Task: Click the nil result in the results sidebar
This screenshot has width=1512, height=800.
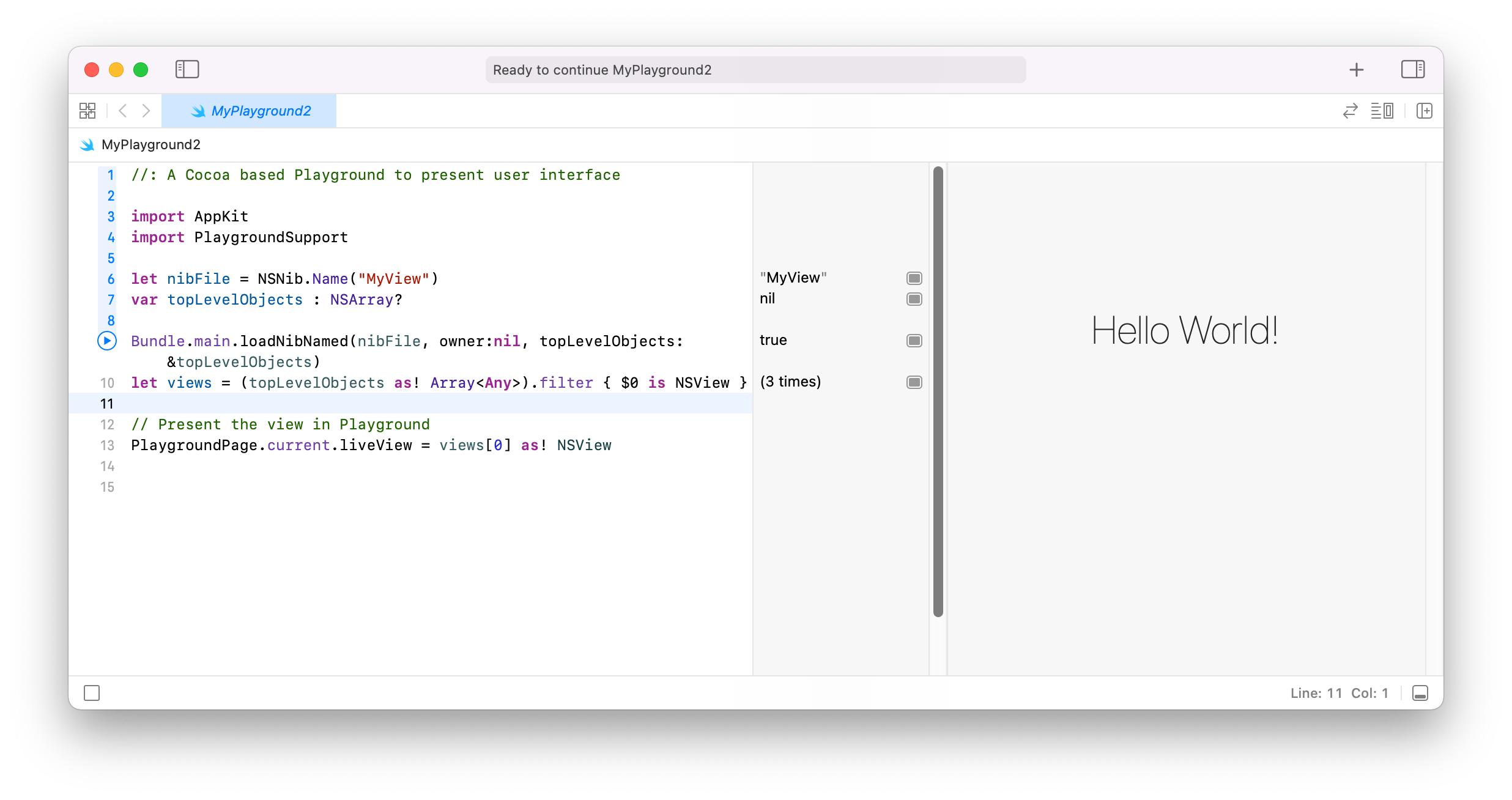Action: [x=768, y=299]
